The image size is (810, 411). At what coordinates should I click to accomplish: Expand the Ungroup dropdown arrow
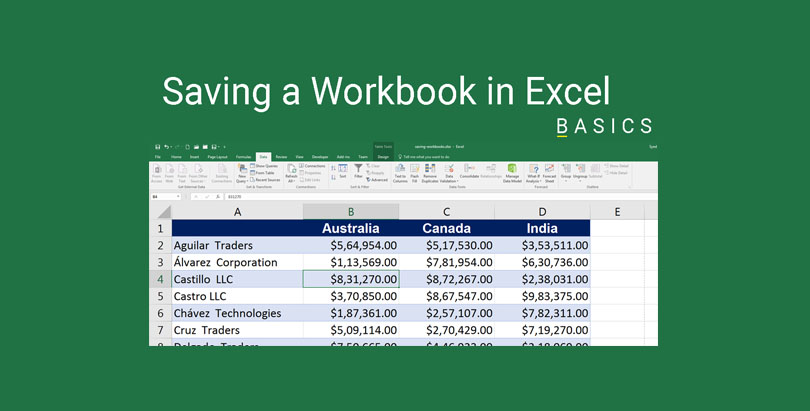(x=580, y=181)
